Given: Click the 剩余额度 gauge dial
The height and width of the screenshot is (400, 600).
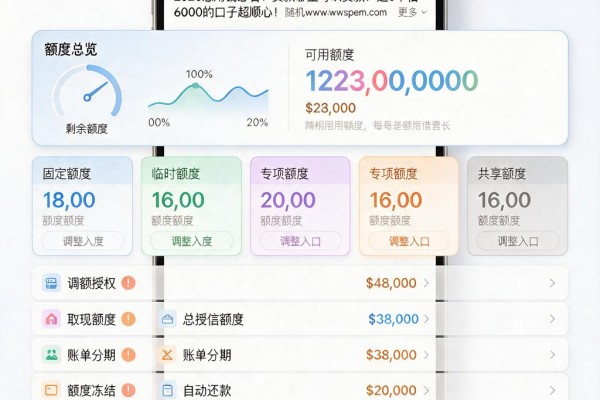Looking at the screenshot, I should click(x=87, y=91).
